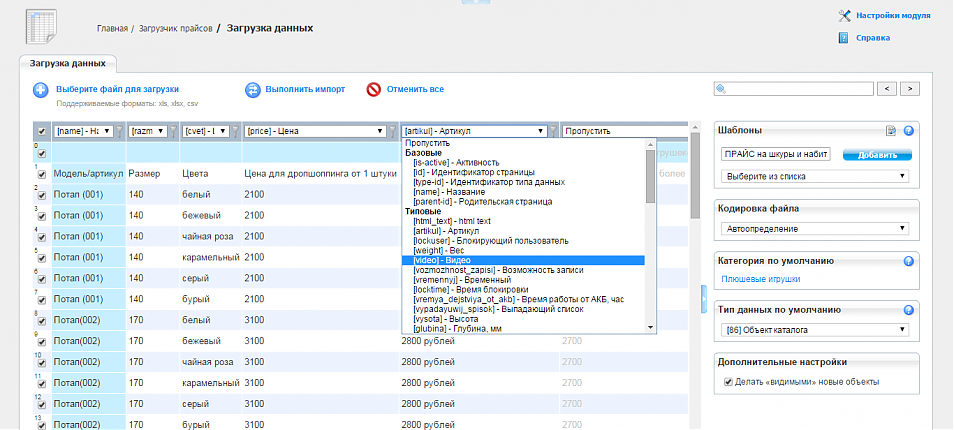Click the blue plus file upload icon
This screenshot has height=430, width=954.
tap(41, 90)
